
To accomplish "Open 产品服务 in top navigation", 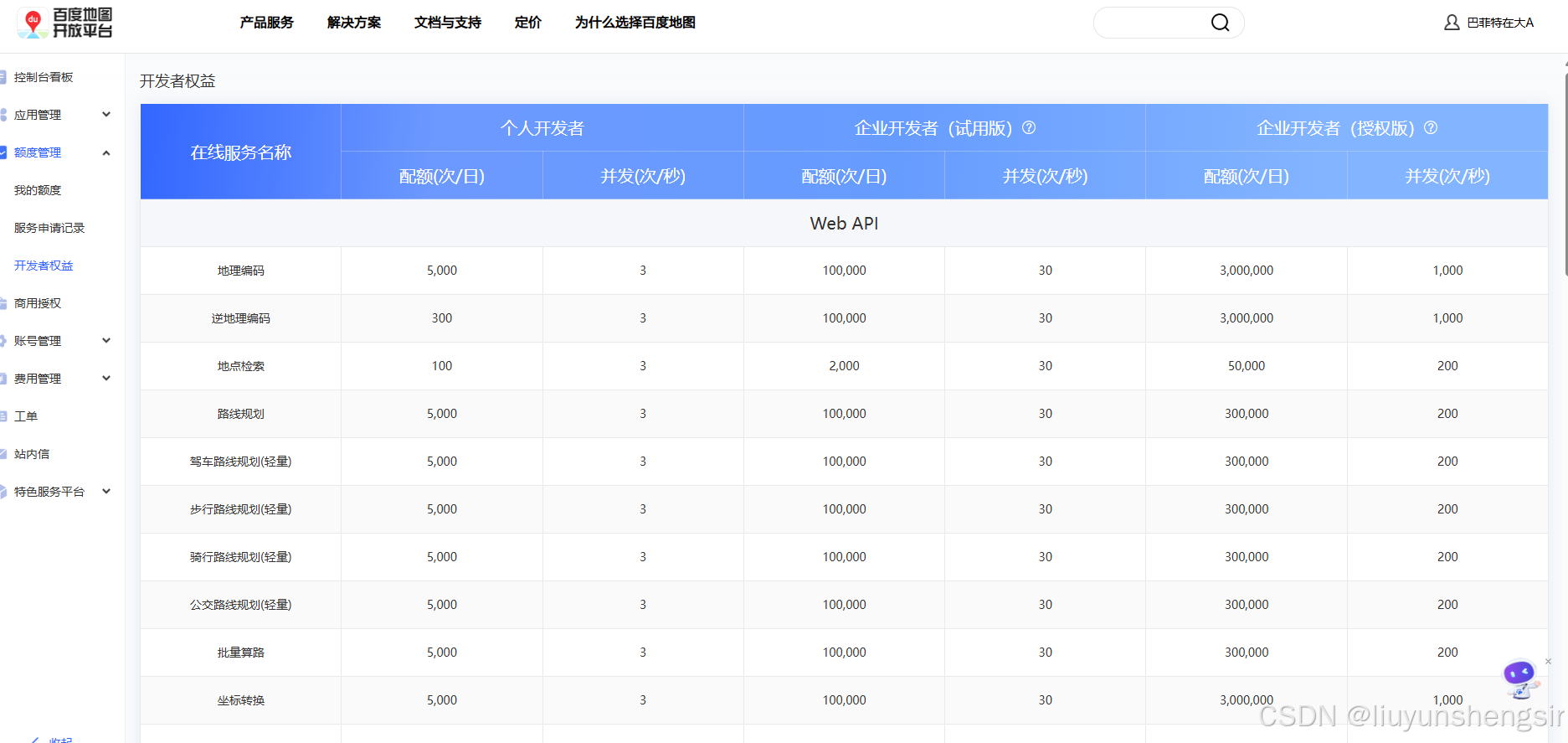I will pos(267,23).
